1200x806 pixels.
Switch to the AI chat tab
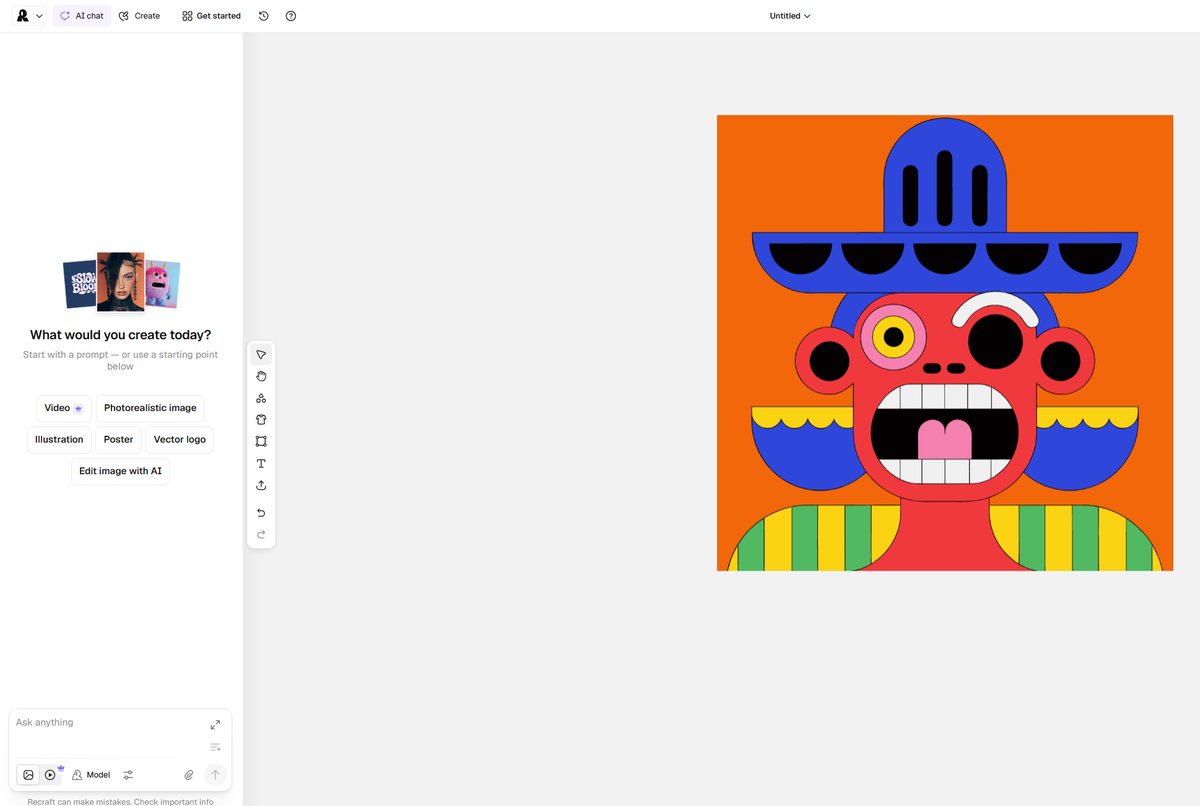pos(82,16)
